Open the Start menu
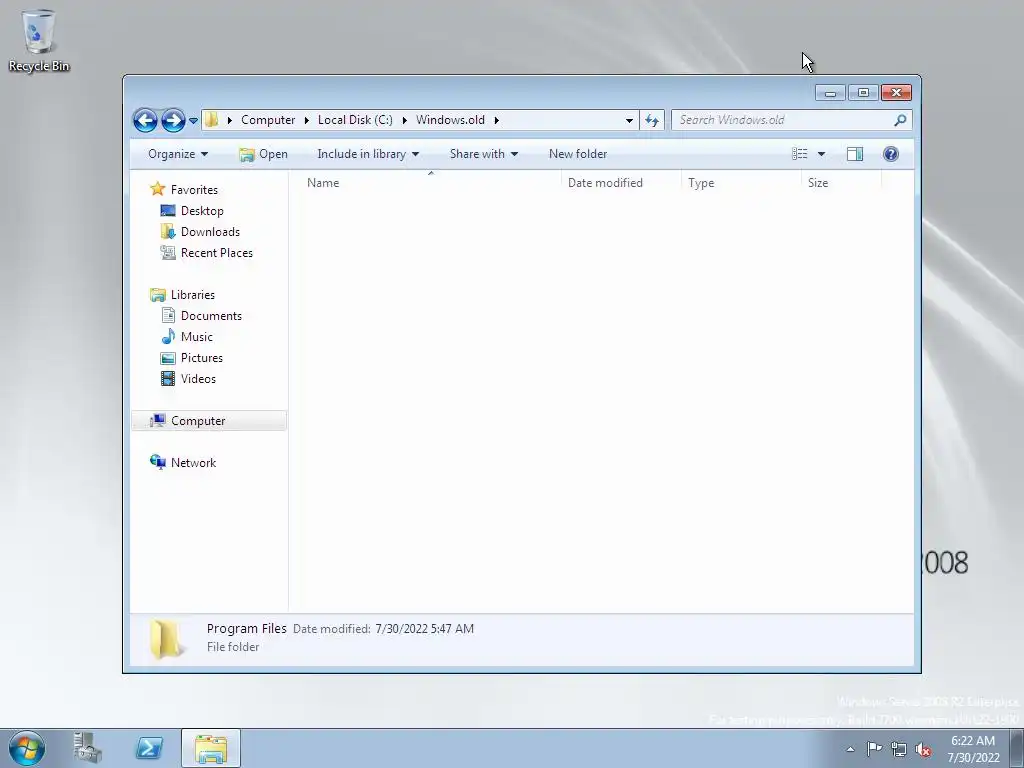This screenshot has height=768, width=1024. tap(27, 748)
